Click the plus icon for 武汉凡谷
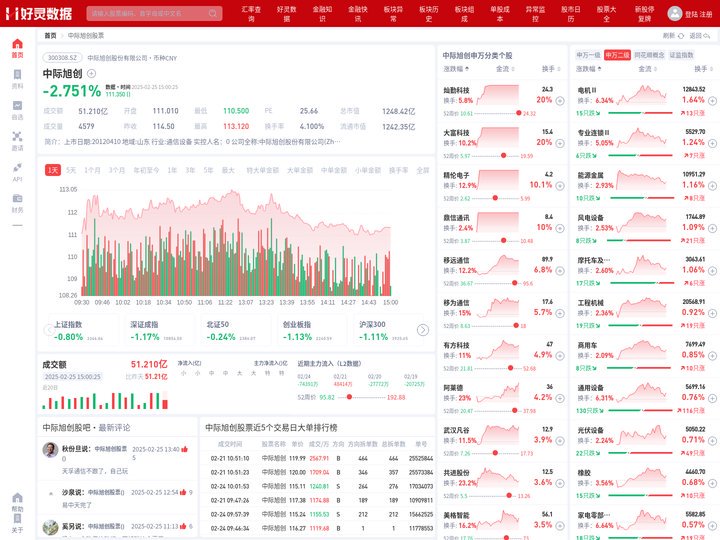 (560, 441)
